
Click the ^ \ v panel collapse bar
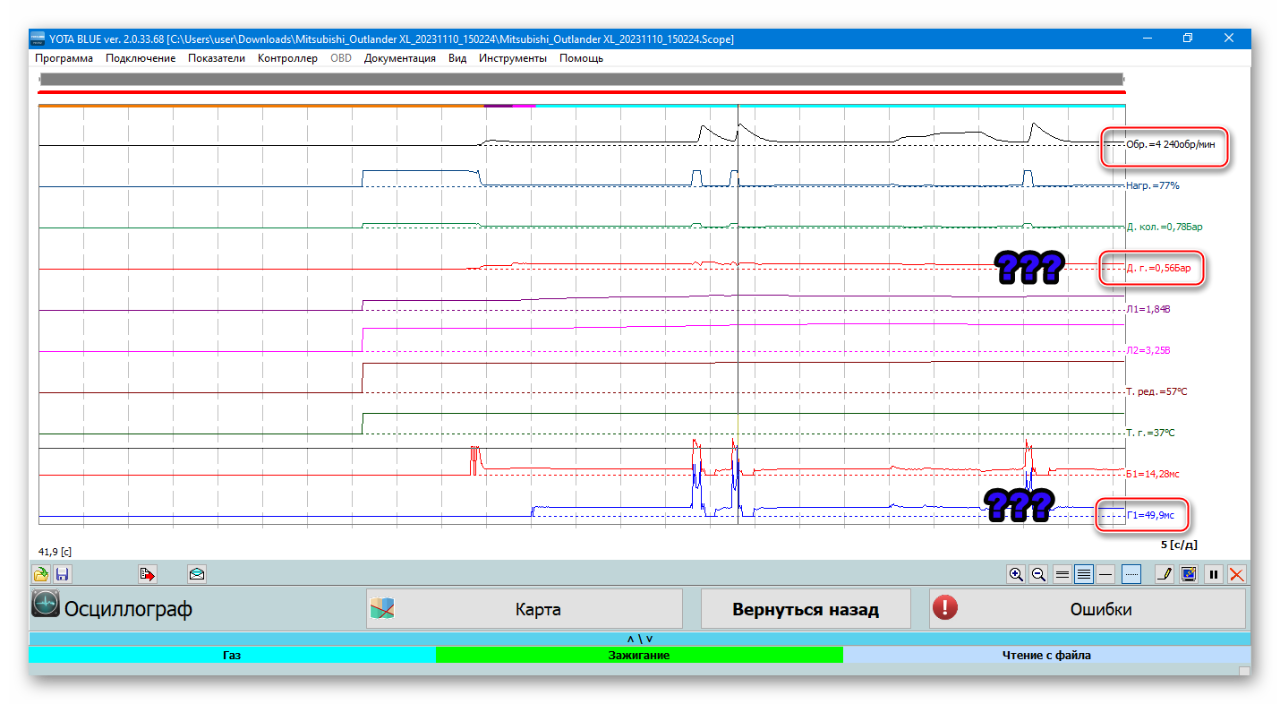[x=639, y=638]
